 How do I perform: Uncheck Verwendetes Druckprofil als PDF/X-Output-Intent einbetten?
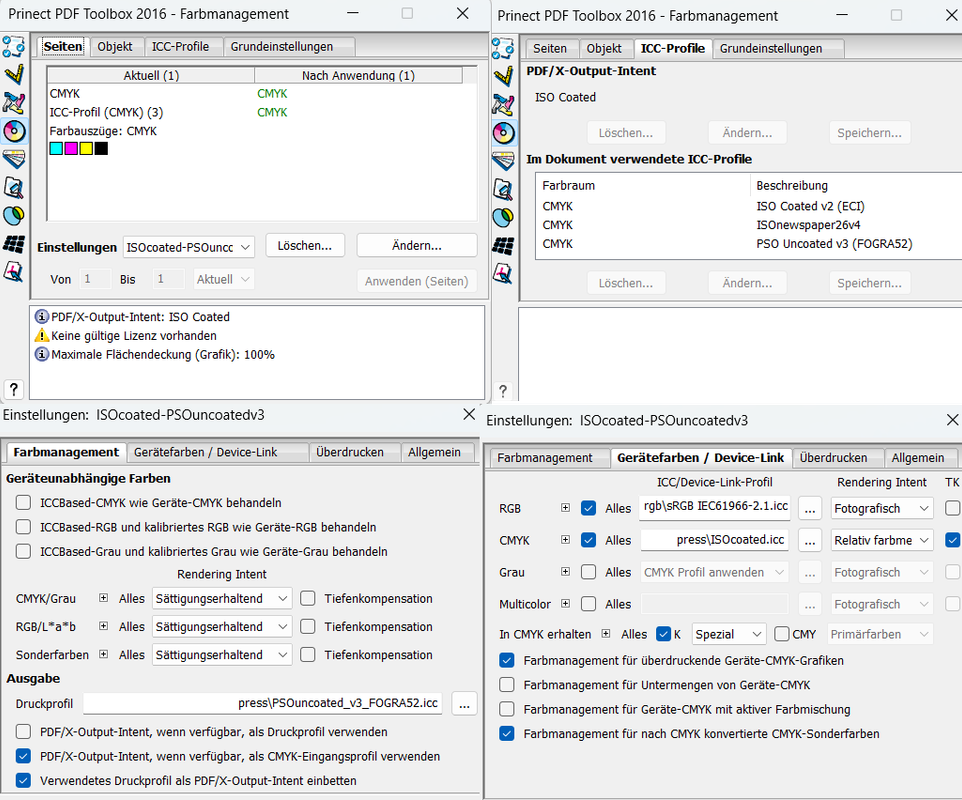click(x=23, y=780)
